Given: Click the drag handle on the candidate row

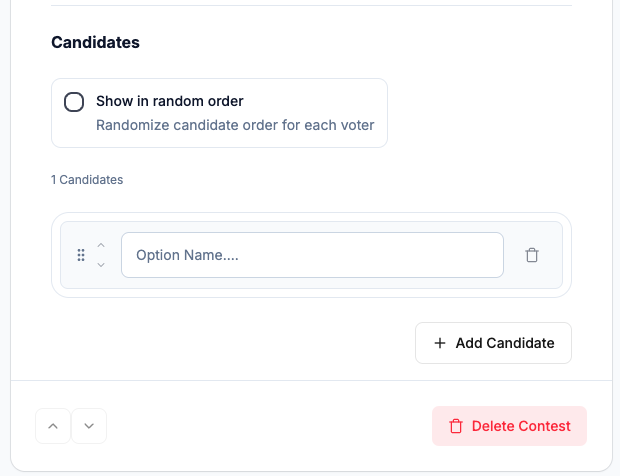Looking at the screenshot, I should coord(81,255).
